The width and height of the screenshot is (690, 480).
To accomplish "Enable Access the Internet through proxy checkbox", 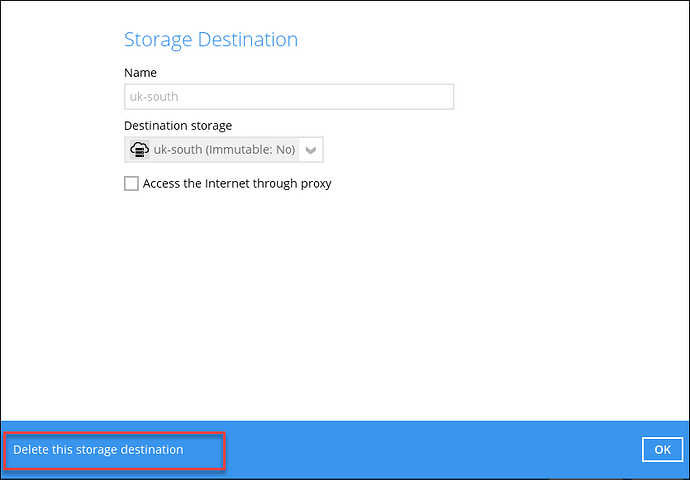I will pos(131,184).
